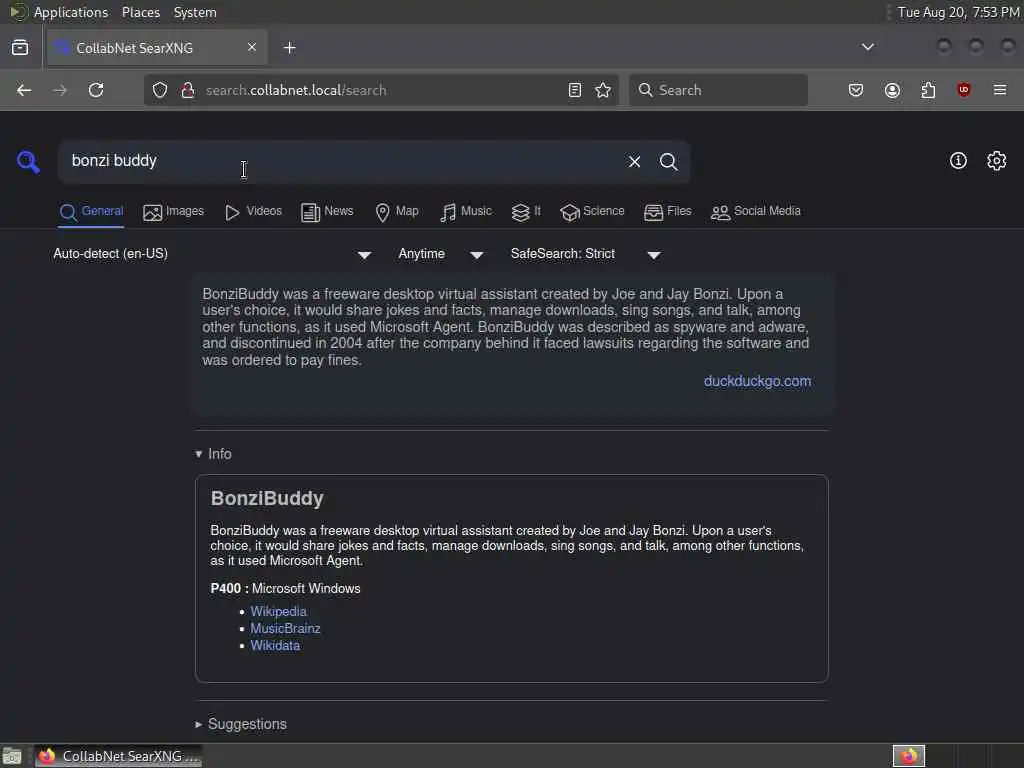Open the About info icon
Image resolution: width=1024 pixels, height=768 pixels.
pos(958,161)
